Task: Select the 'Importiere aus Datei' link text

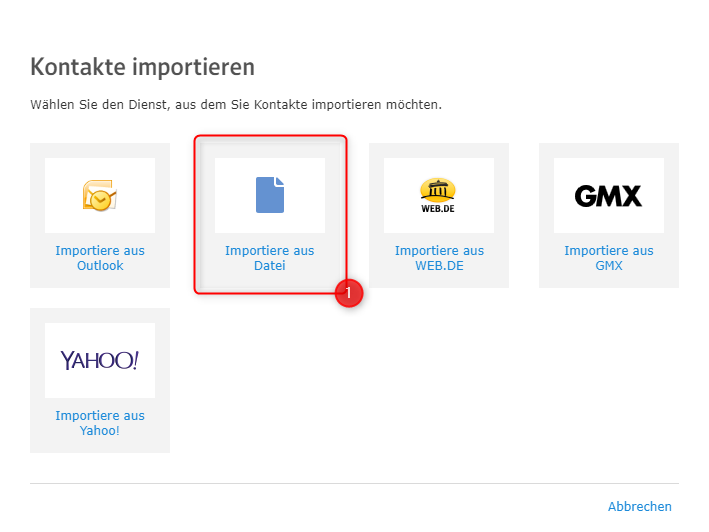Action: point(270,258)
